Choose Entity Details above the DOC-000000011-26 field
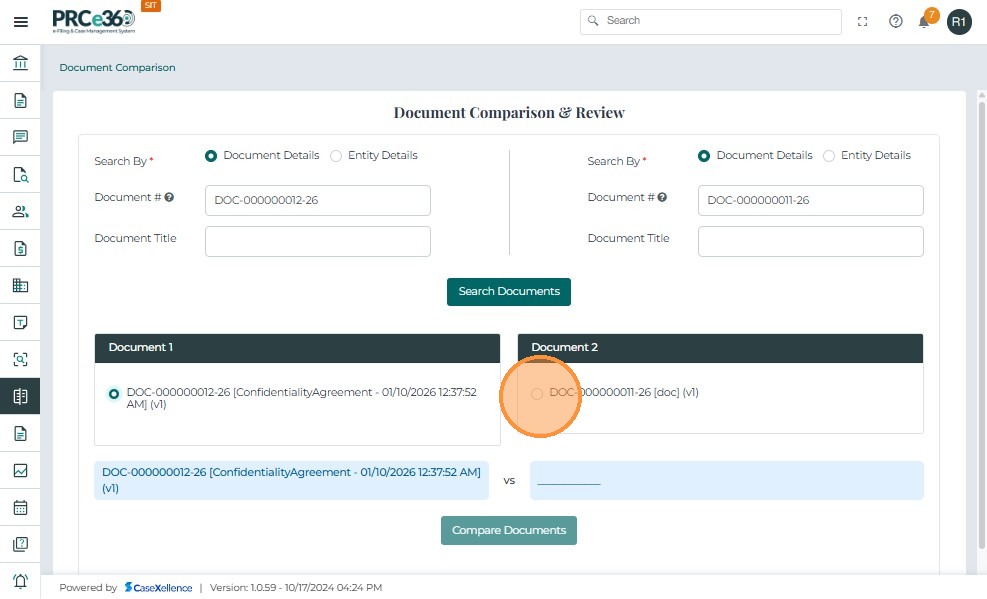 point(829,156)
